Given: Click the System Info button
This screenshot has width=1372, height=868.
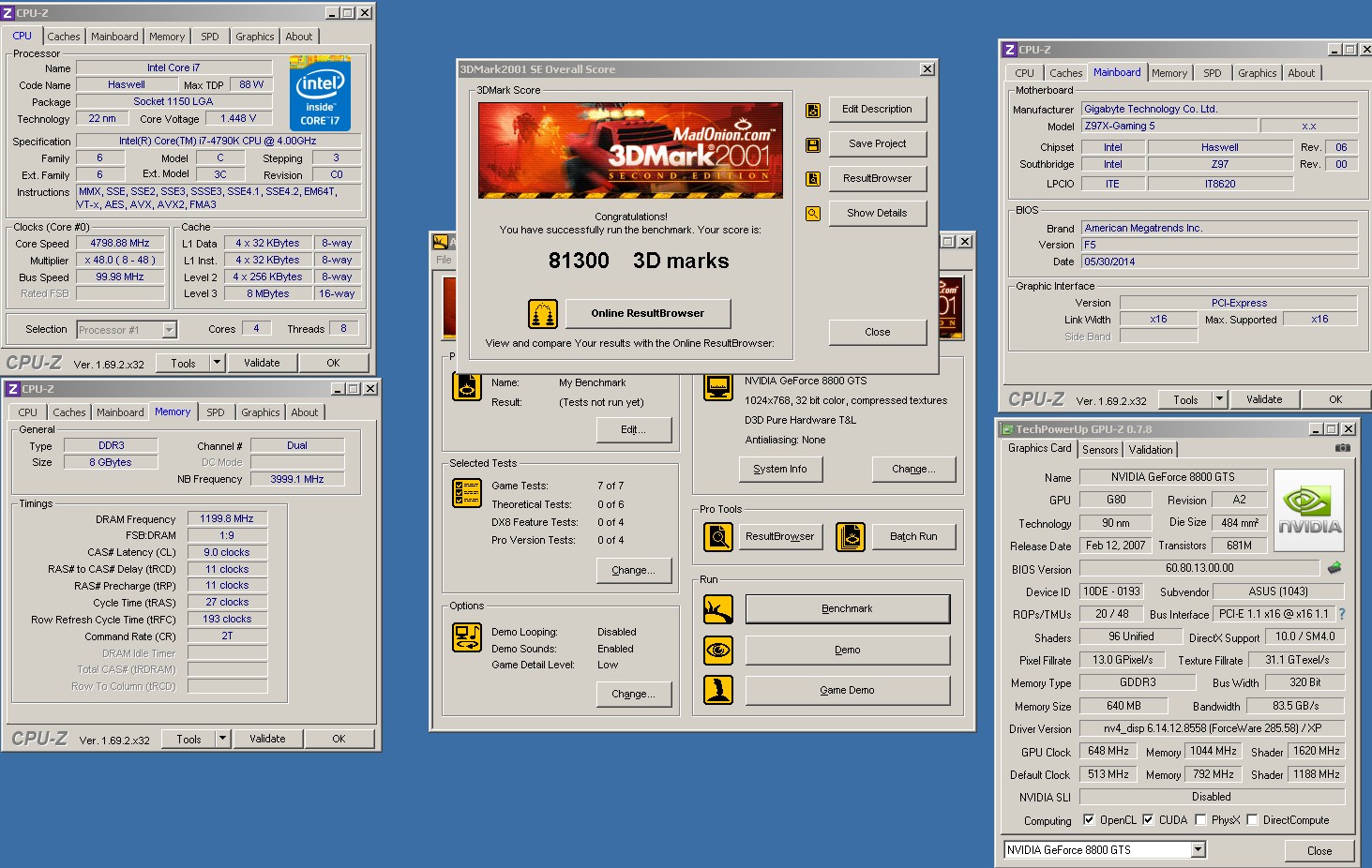Looking at the screenshot, I should coord(780,470).
